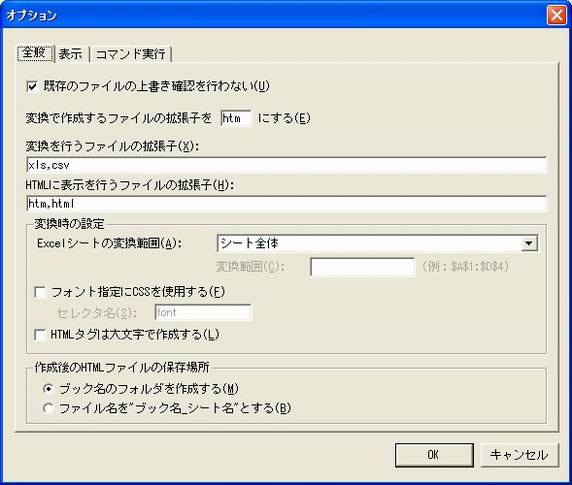
Task: Click the セレクタ名 font text field
Action: pos(203,313)
